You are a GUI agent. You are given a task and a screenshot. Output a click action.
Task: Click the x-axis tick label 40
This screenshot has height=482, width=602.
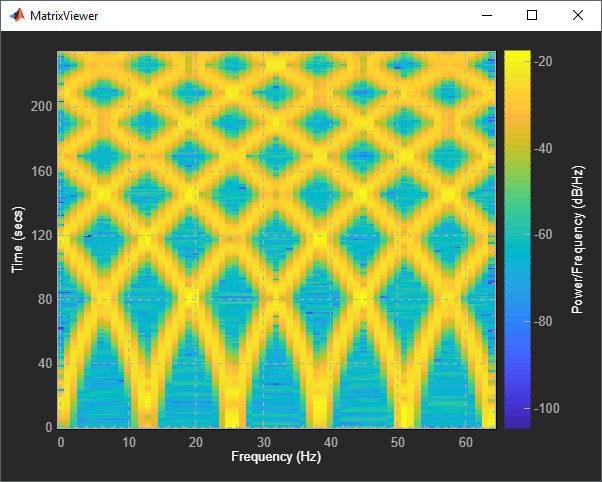tap(331, 442)
